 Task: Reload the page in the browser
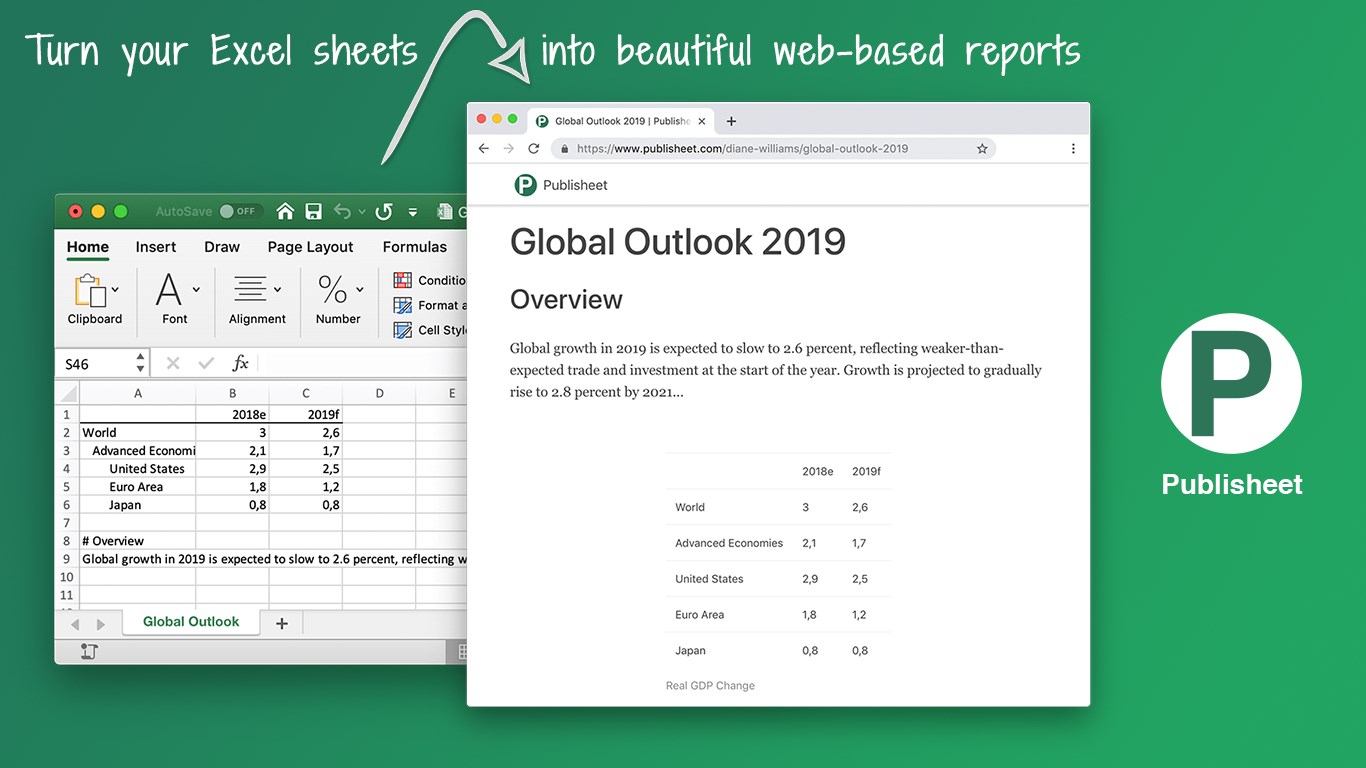coord(534,148)
